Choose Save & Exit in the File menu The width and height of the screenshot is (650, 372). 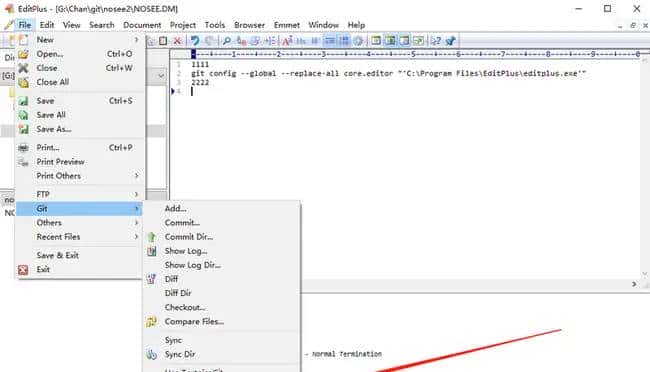(79, 255)
